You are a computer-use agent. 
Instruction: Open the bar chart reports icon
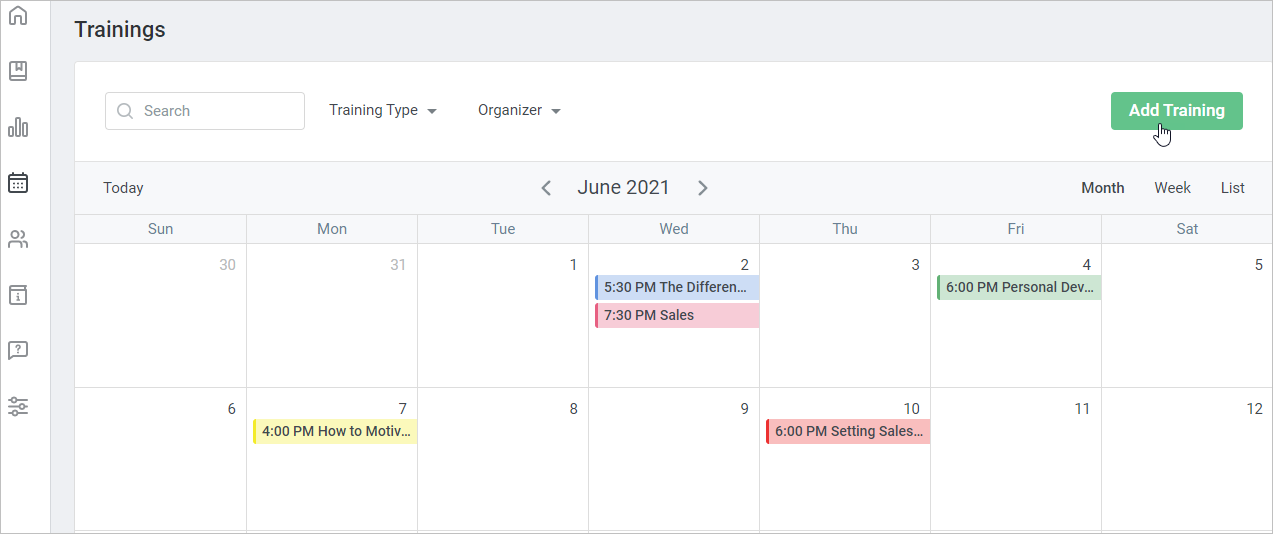point(18,127)
